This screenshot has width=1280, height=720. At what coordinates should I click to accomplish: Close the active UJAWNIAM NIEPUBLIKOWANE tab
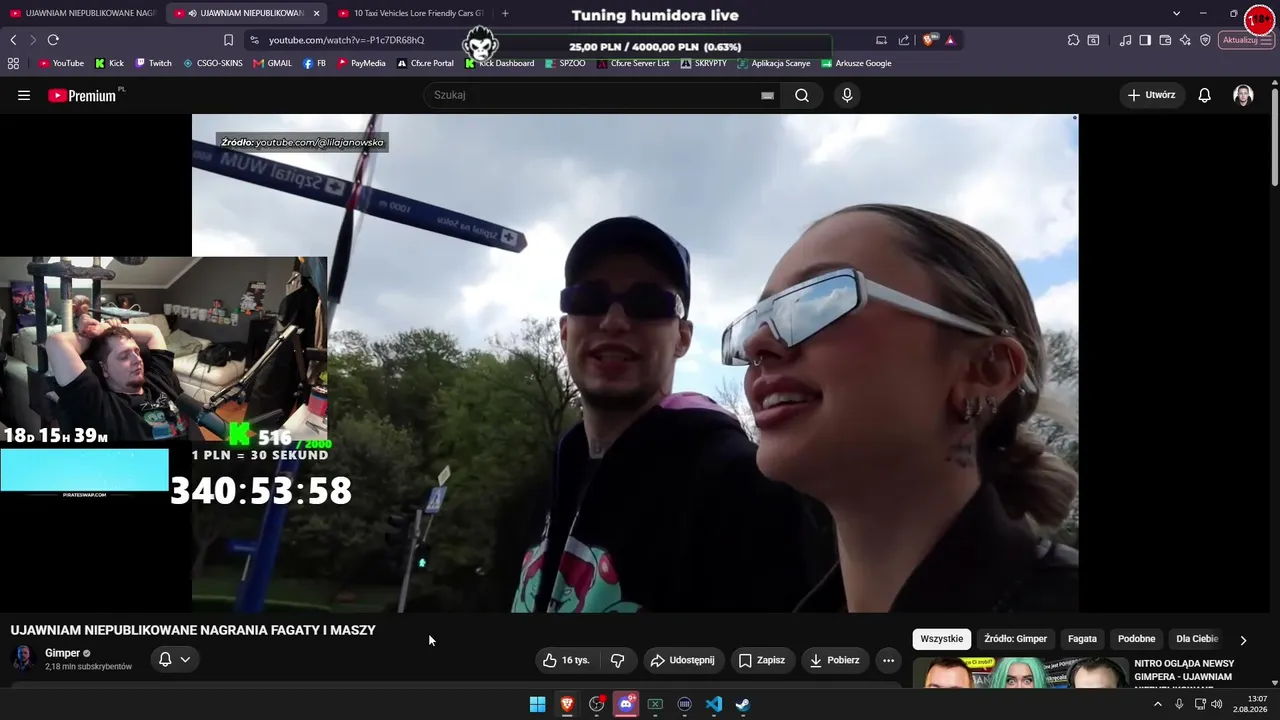click(x=316, y=13)
